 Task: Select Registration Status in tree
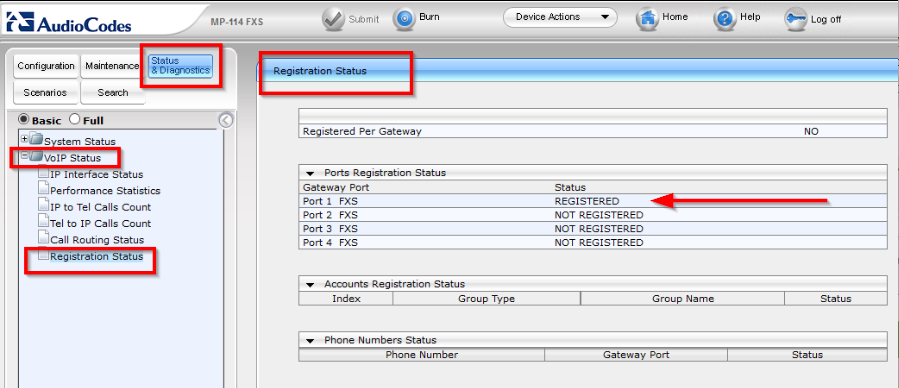[97, 257]
